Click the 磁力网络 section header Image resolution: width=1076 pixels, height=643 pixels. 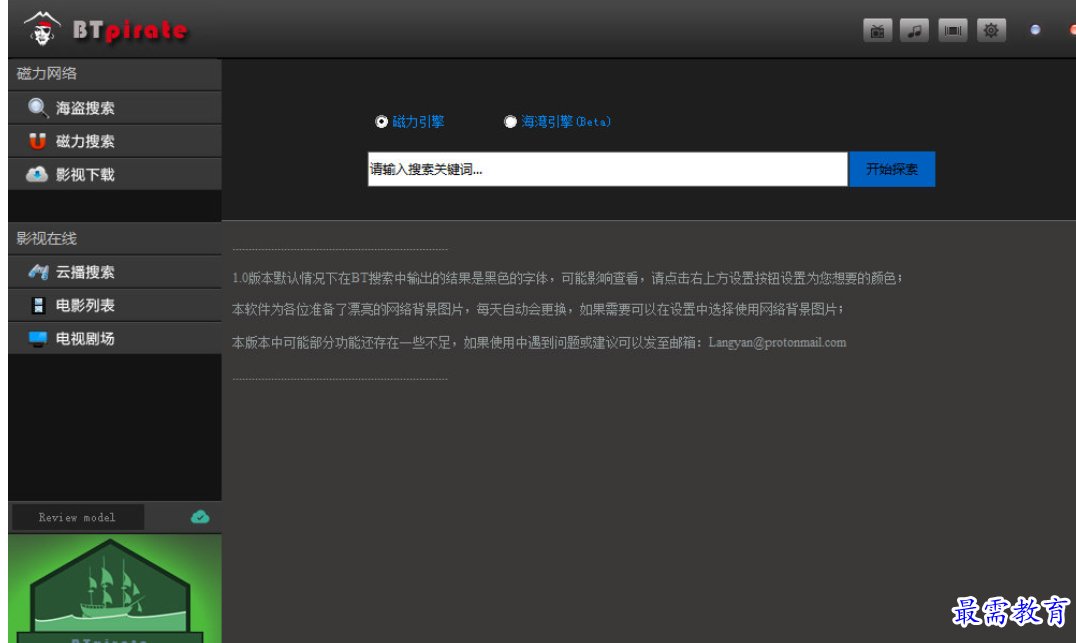[x=115, y=73]
